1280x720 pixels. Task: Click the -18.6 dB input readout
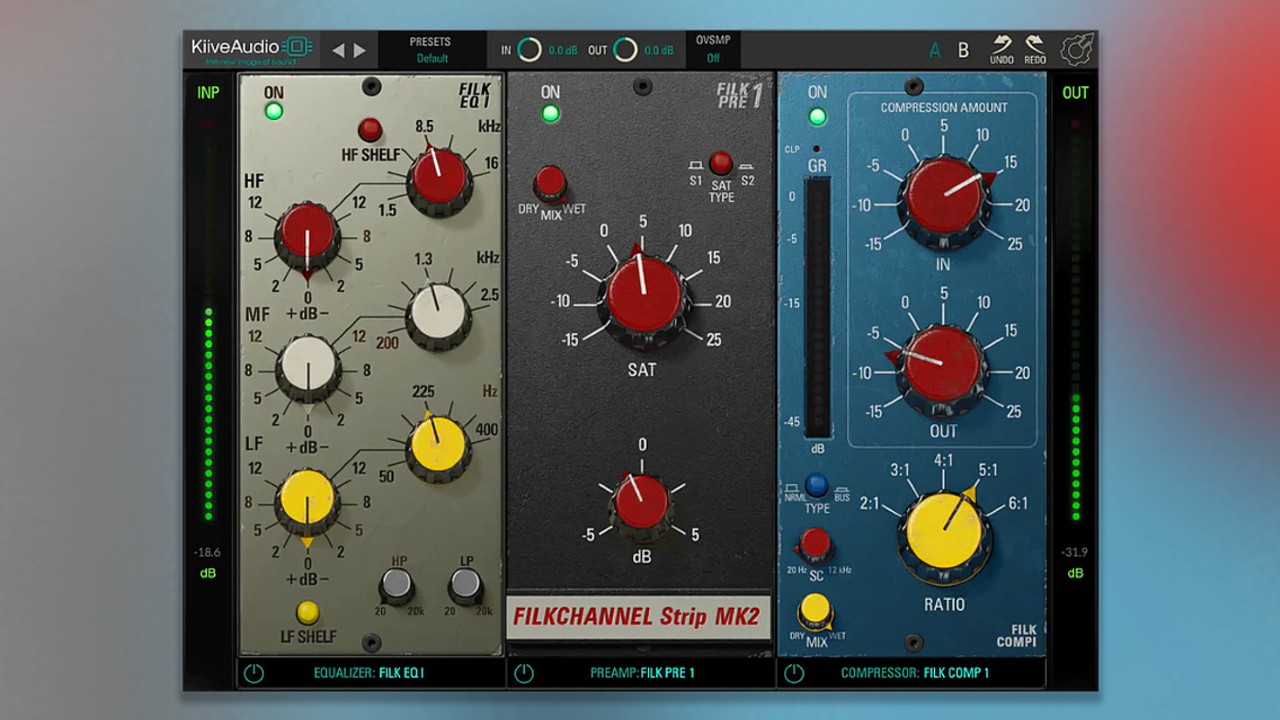click(x=208, y=552)
